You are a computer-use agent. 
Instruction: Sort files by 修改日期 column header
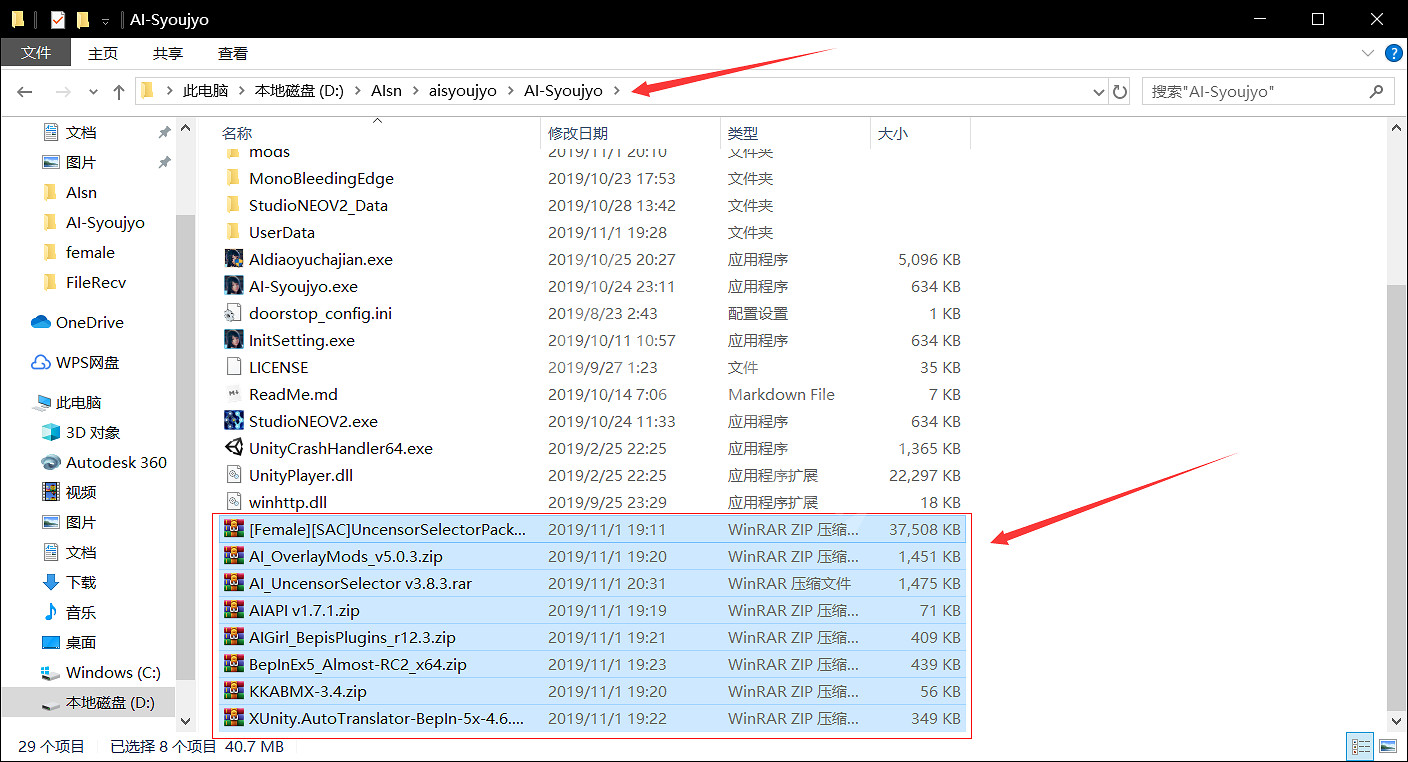(578, 133)
